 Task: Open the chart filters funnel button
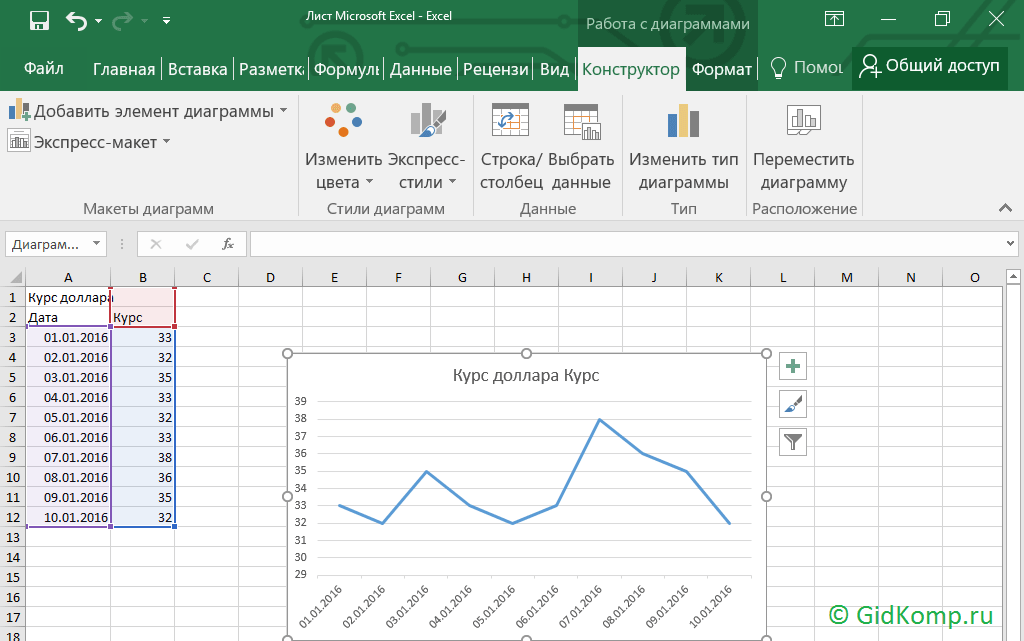(x=793, y=441)
